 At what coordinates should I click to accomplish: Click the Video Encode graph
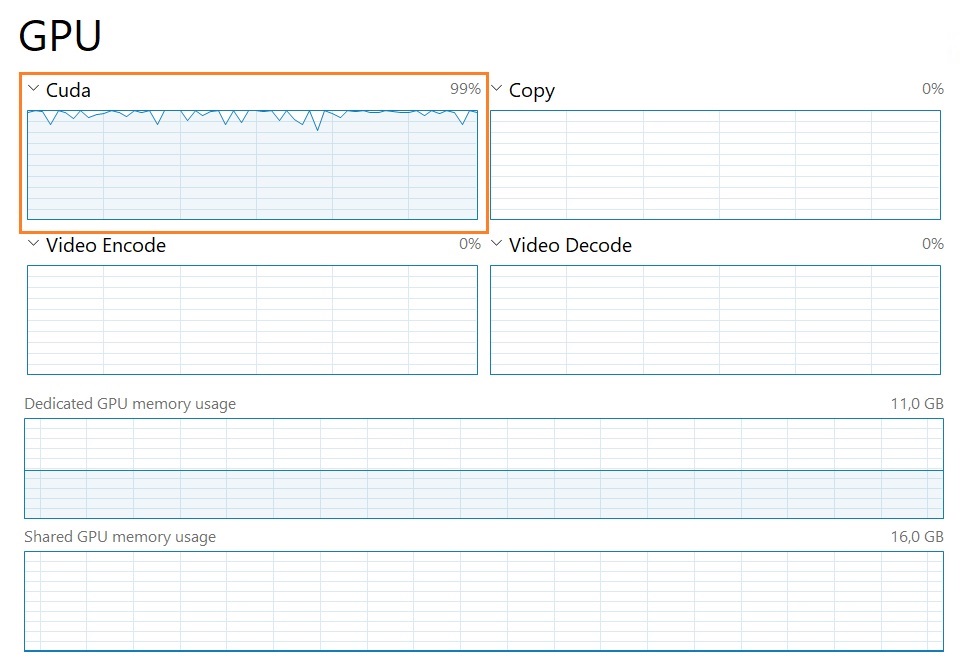click(252, 320)
